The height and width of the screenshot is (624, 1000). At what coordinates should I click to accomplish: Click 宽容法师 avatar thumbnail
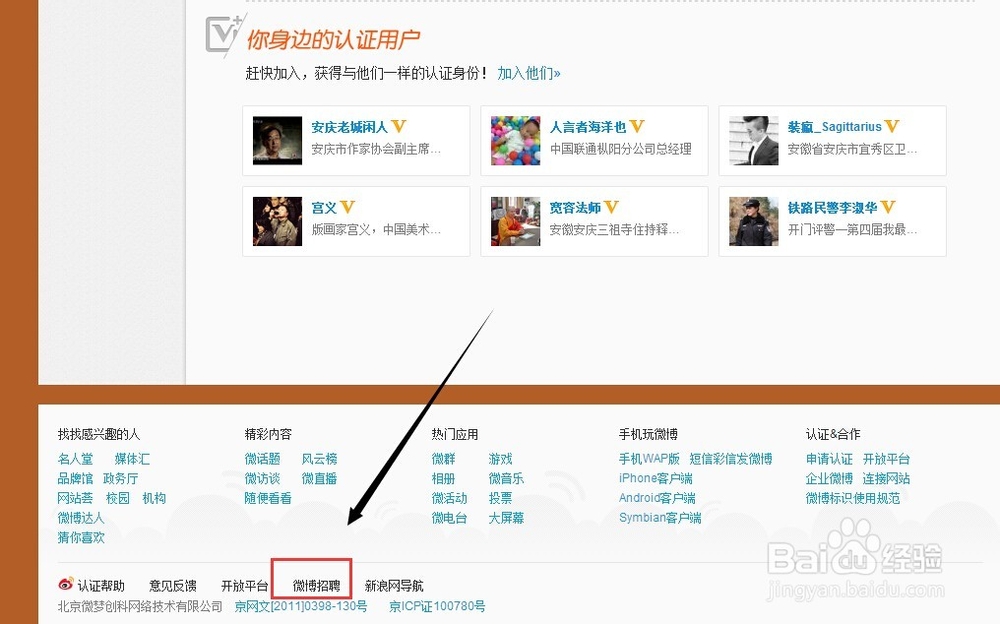click(x=515, y=221)
